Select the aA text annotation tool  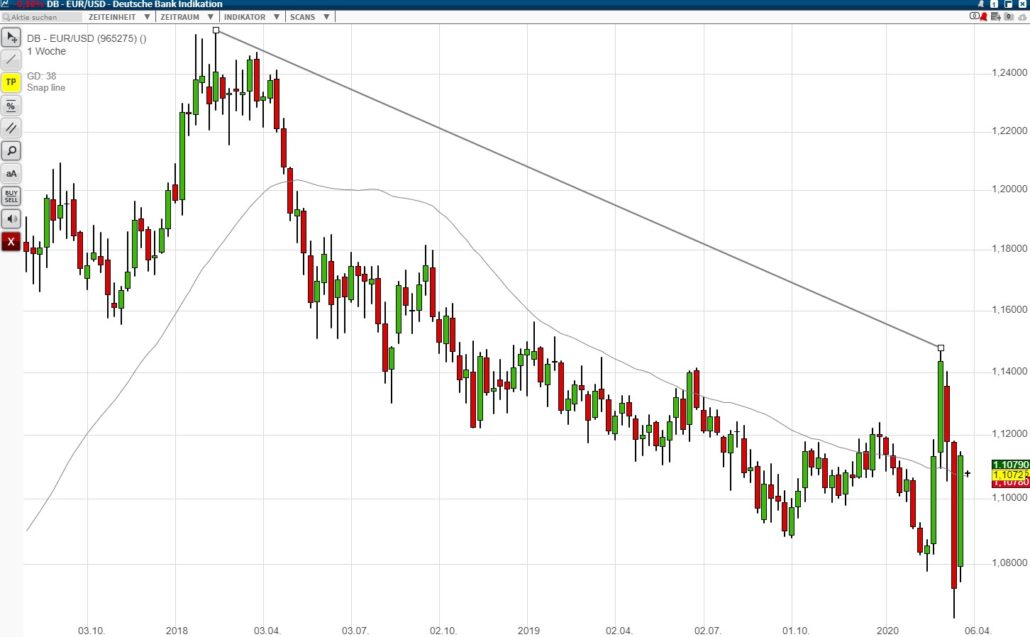(11, 173)
